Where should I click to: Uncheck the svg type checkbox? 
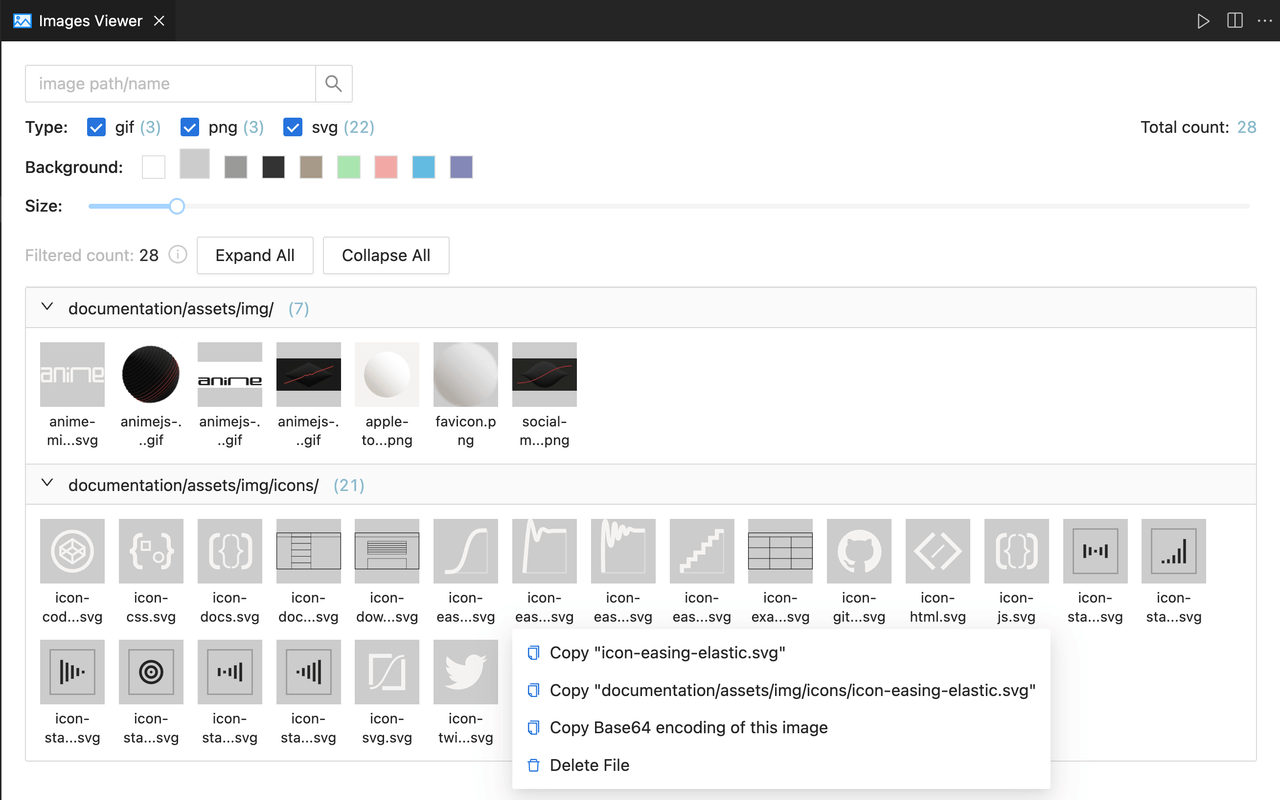click(x=293, y=127)
